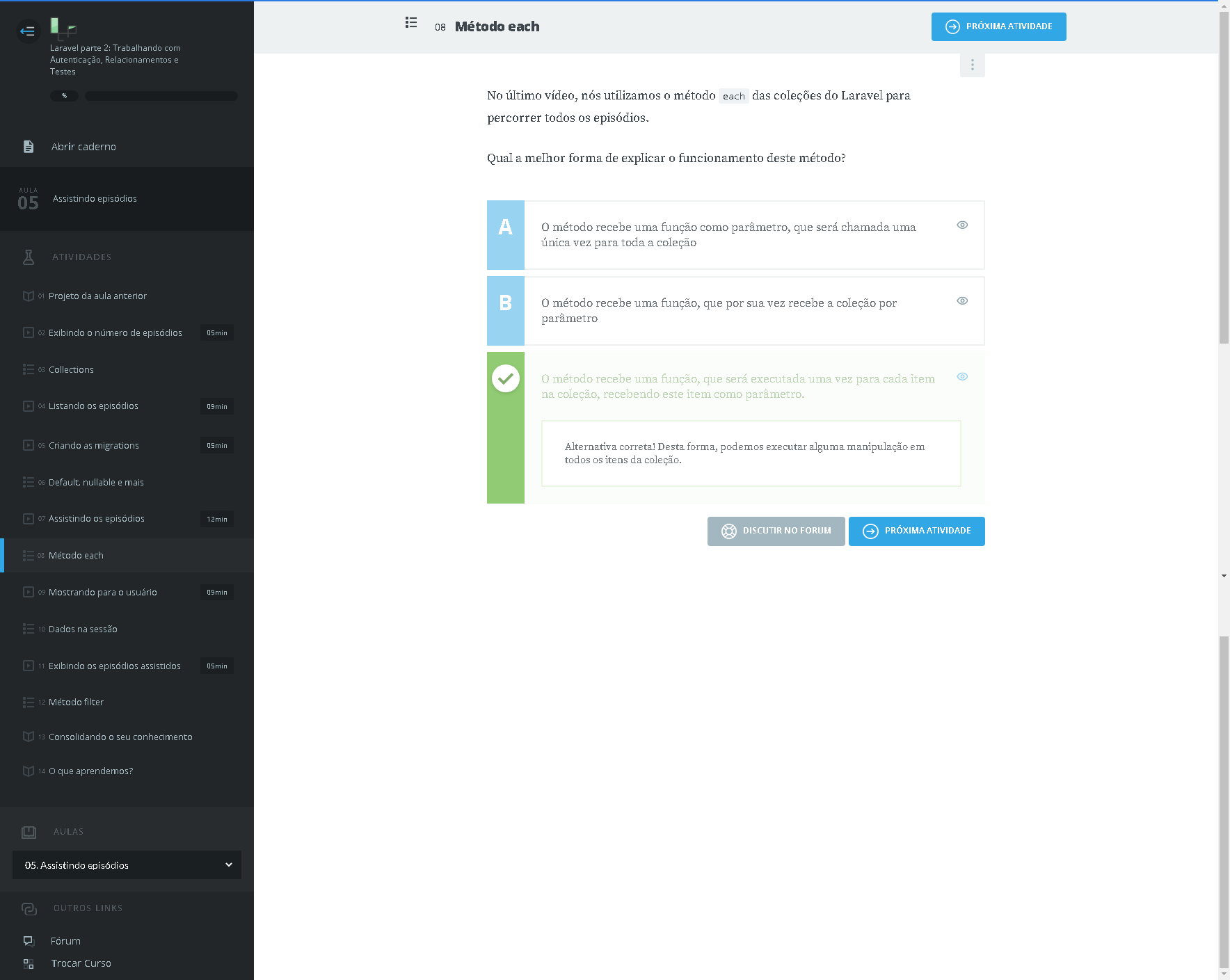Toggle eye icon on the correct alternative
This screenshot has height=980, width=1230.
point(962,376)
